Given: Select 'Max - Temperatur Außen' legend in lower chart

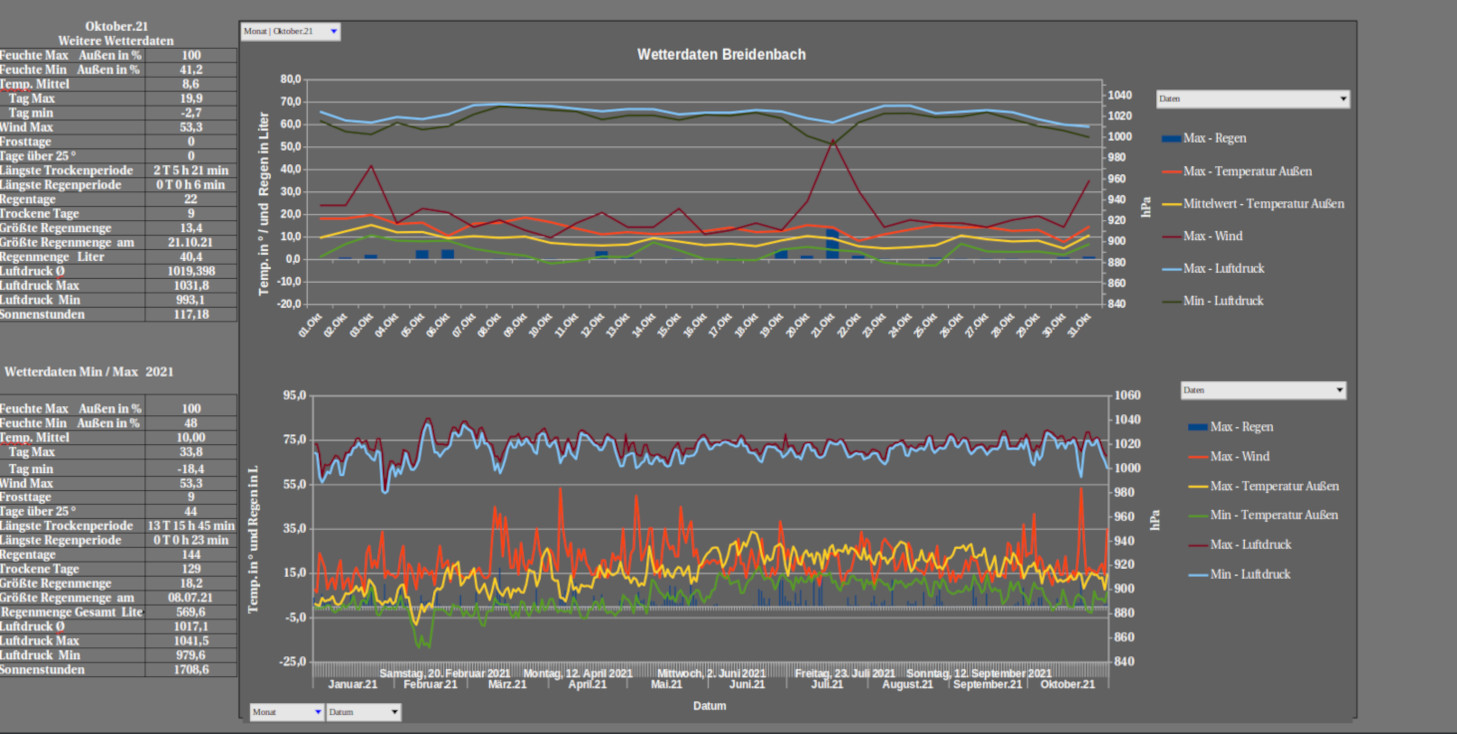Looking at the screenshot, I should [1263, 486].
